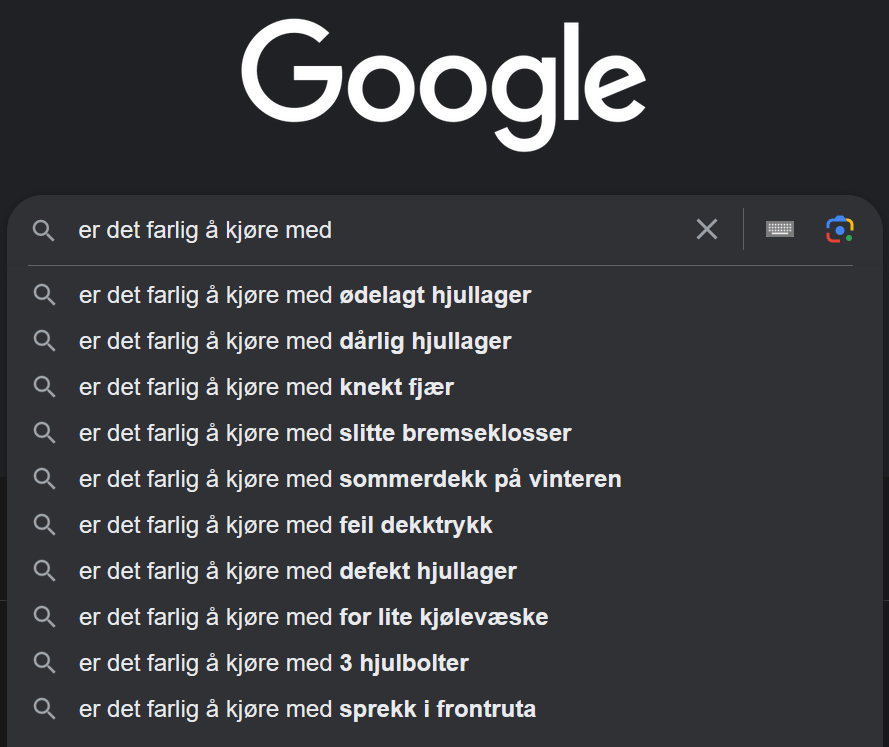Select suggestion "dårlig hjullager"

295,341
